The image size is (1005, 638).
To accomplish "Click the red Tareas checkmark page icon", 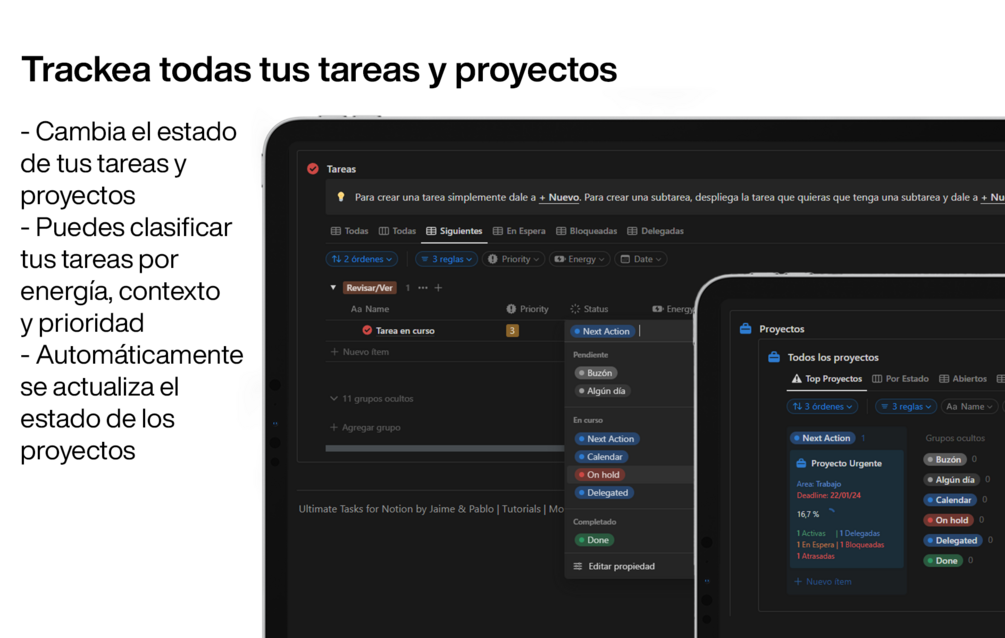I will click(x=313, y=169).
